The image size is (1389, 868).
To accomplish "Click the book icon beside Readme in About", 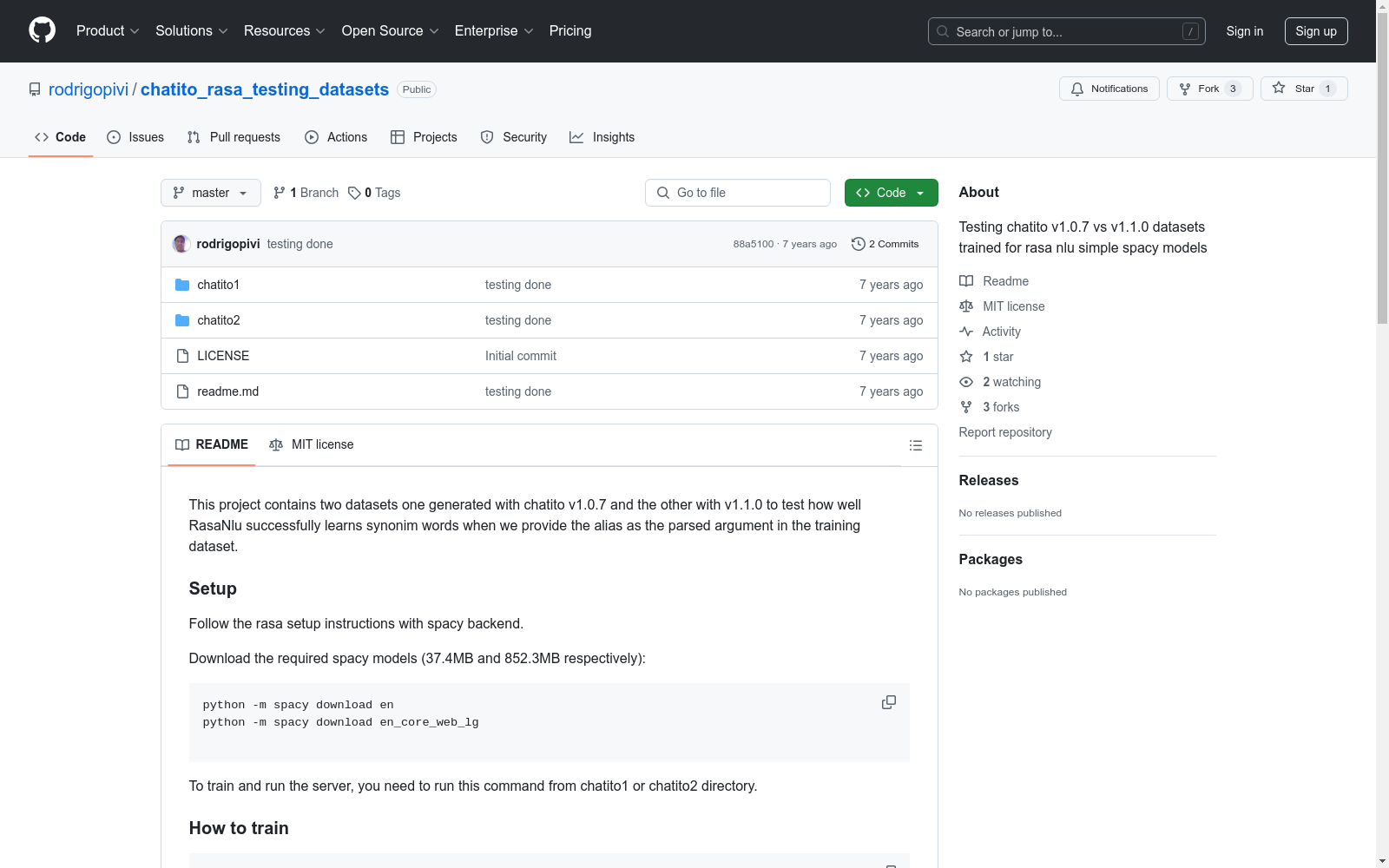I will coord(966,281).
